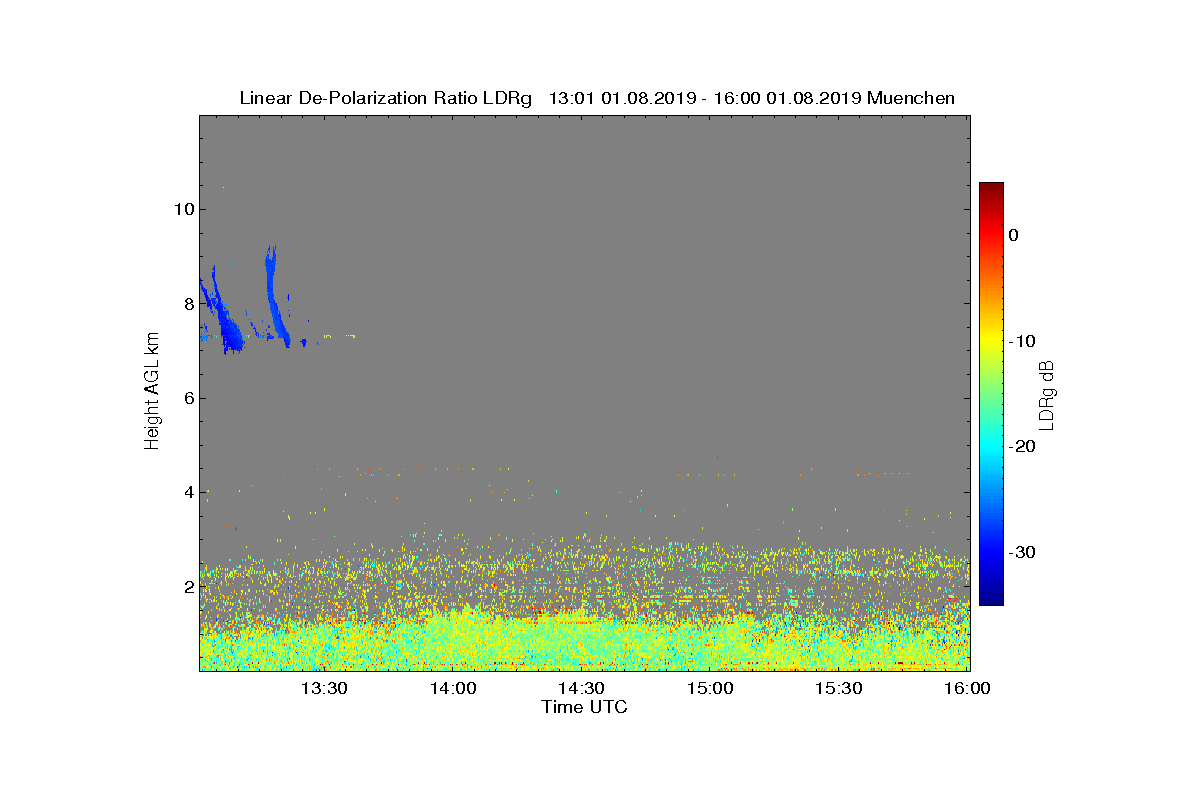This screenshot has width=1200, height=800.
Task: Select the 14:30 time axis label
Action: (x=581, y=688)
